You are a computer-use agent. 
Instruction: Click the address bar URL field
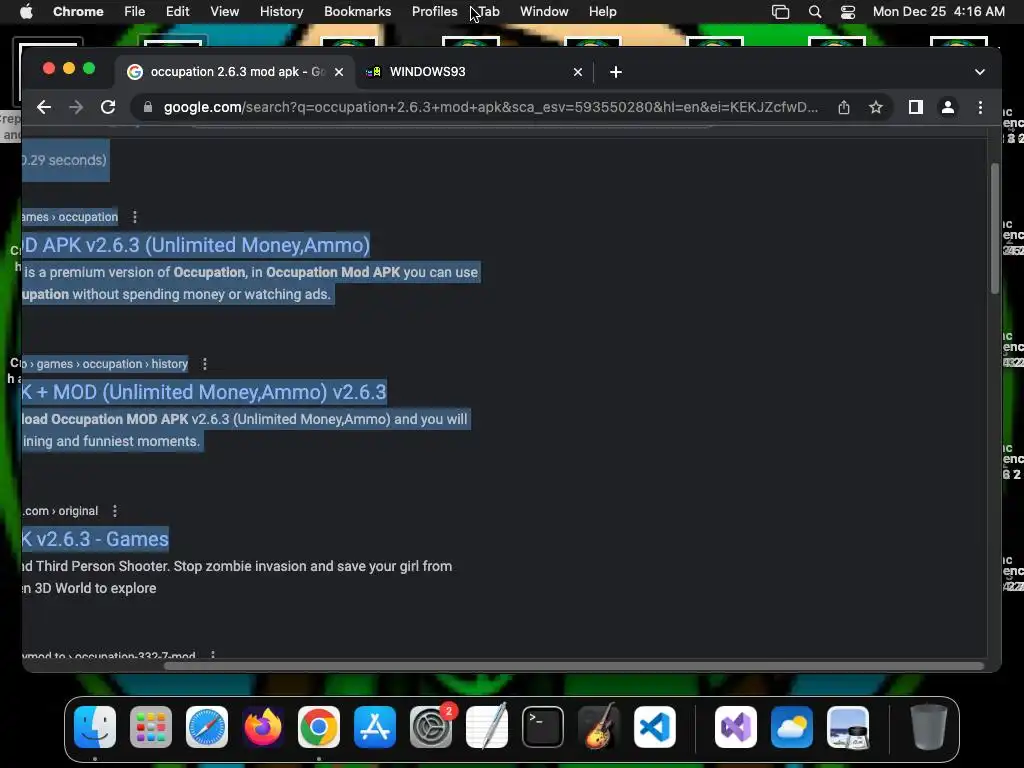tap(491, 107)
